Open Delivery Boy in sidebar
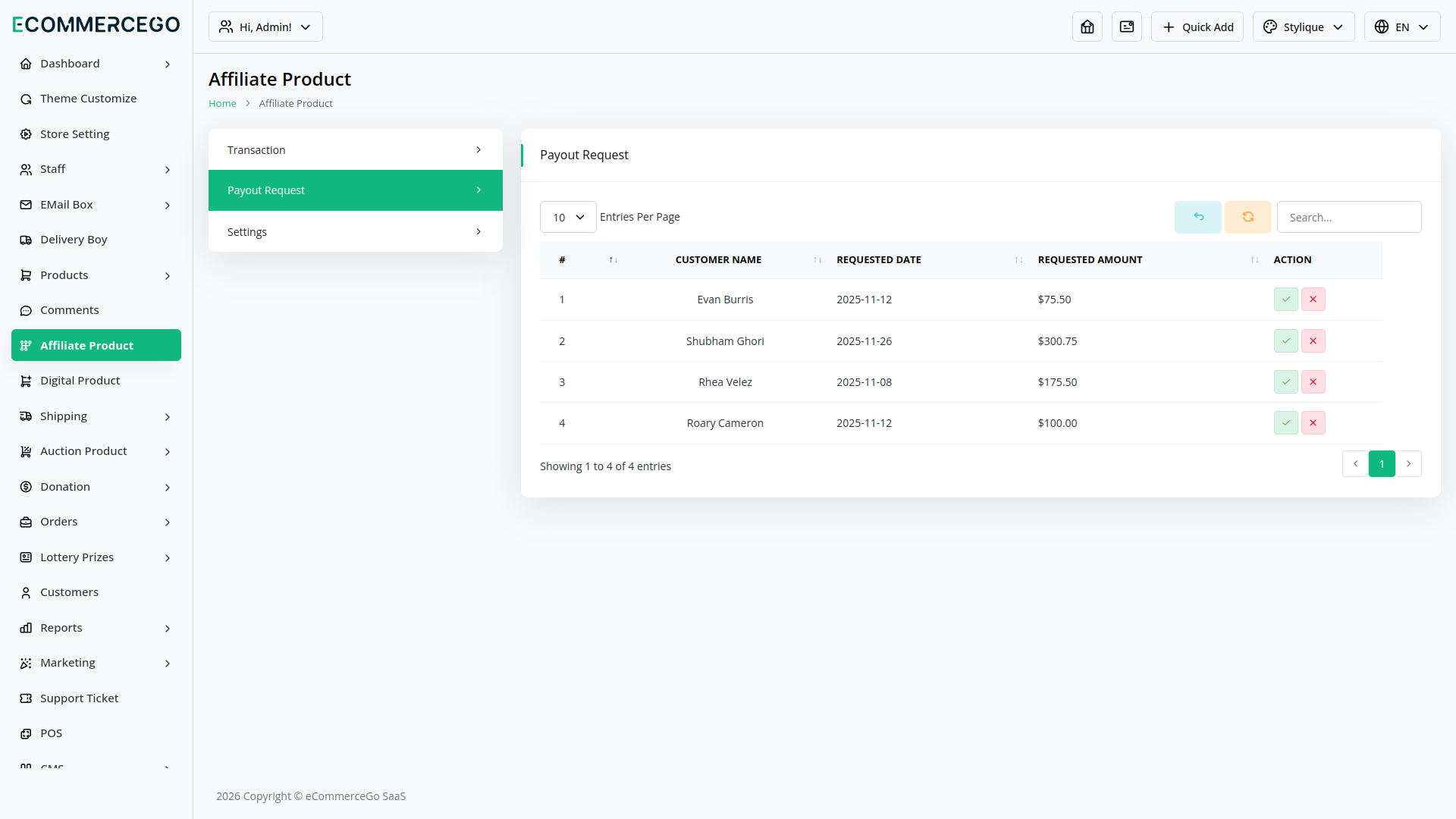The image size is (1456, 819). pyautogui.click(x=96, y=240)
